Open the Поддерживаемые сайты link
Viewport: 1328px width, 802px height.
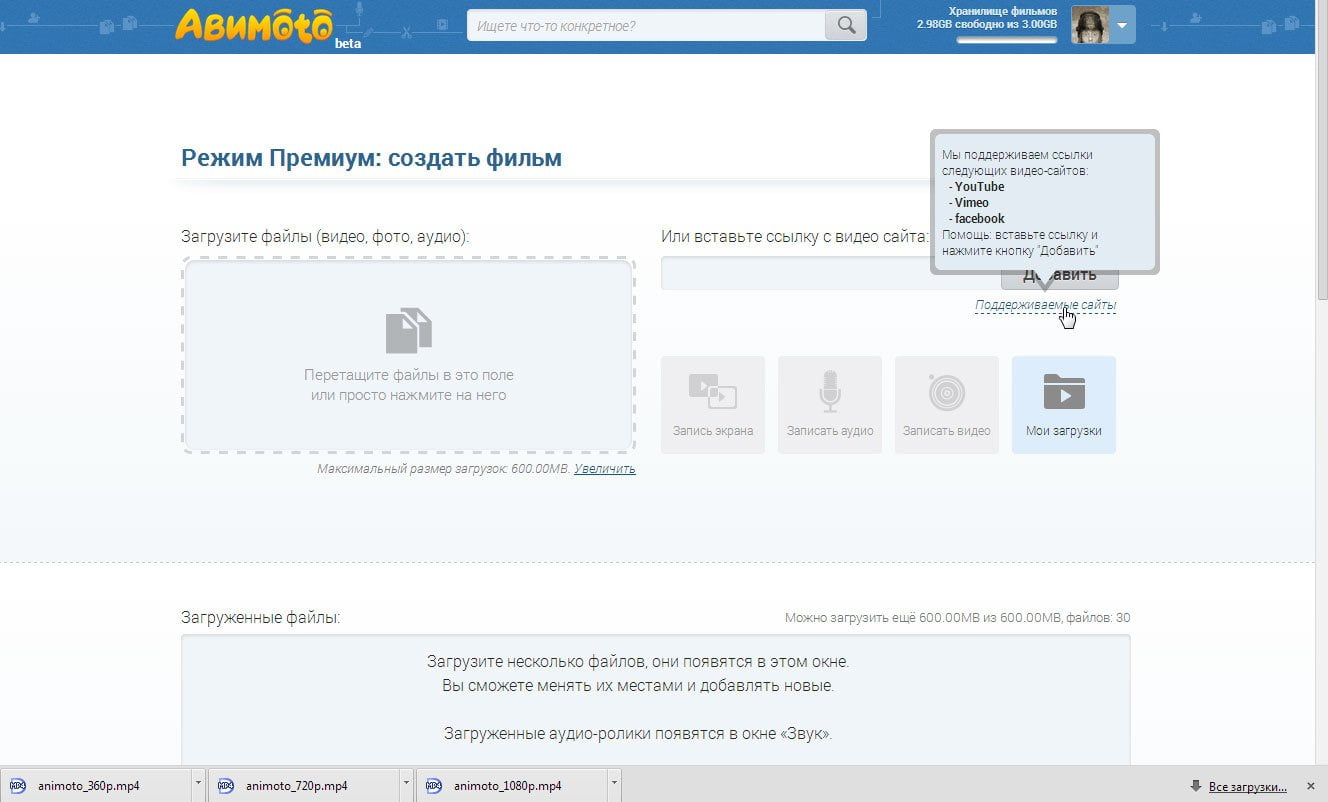(x=1045, y=305)
